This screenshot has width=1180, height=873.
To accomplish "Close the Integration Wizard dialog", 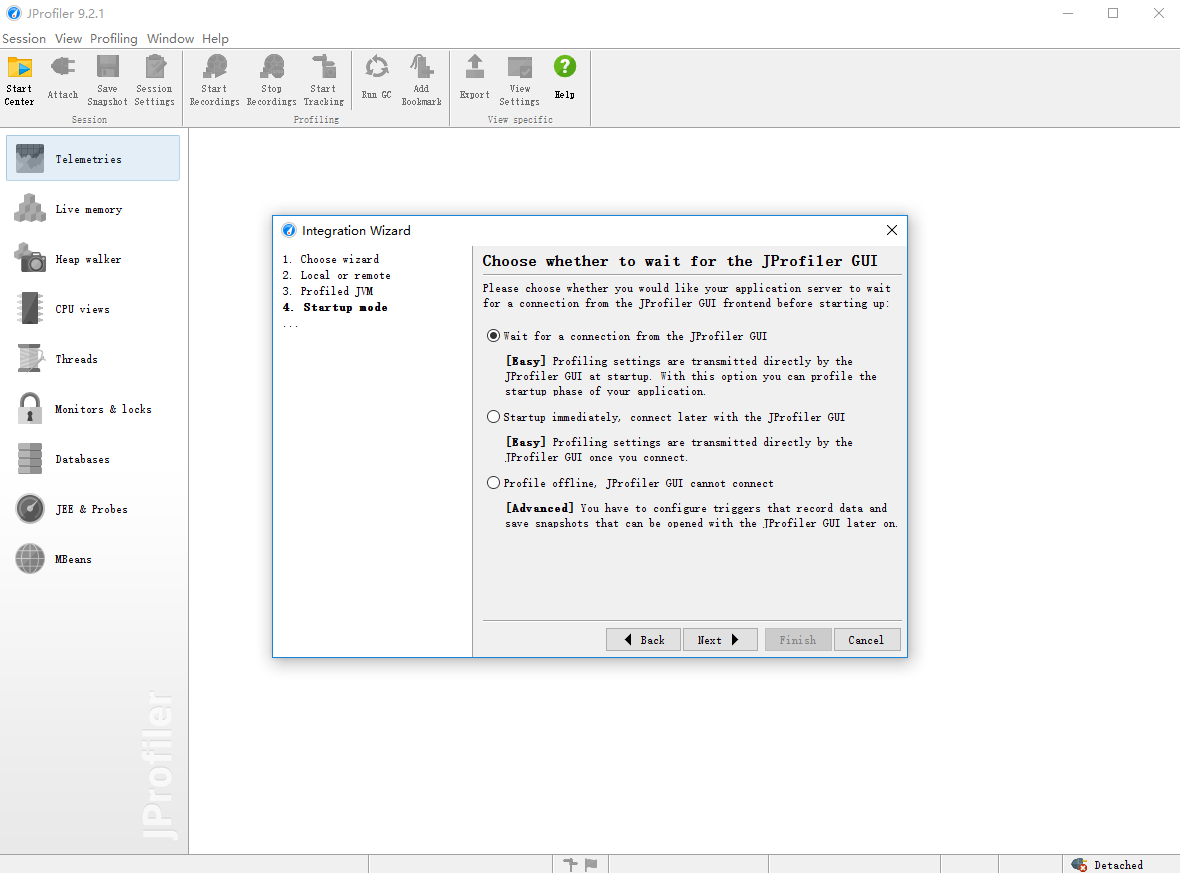I will coord(892,230).
